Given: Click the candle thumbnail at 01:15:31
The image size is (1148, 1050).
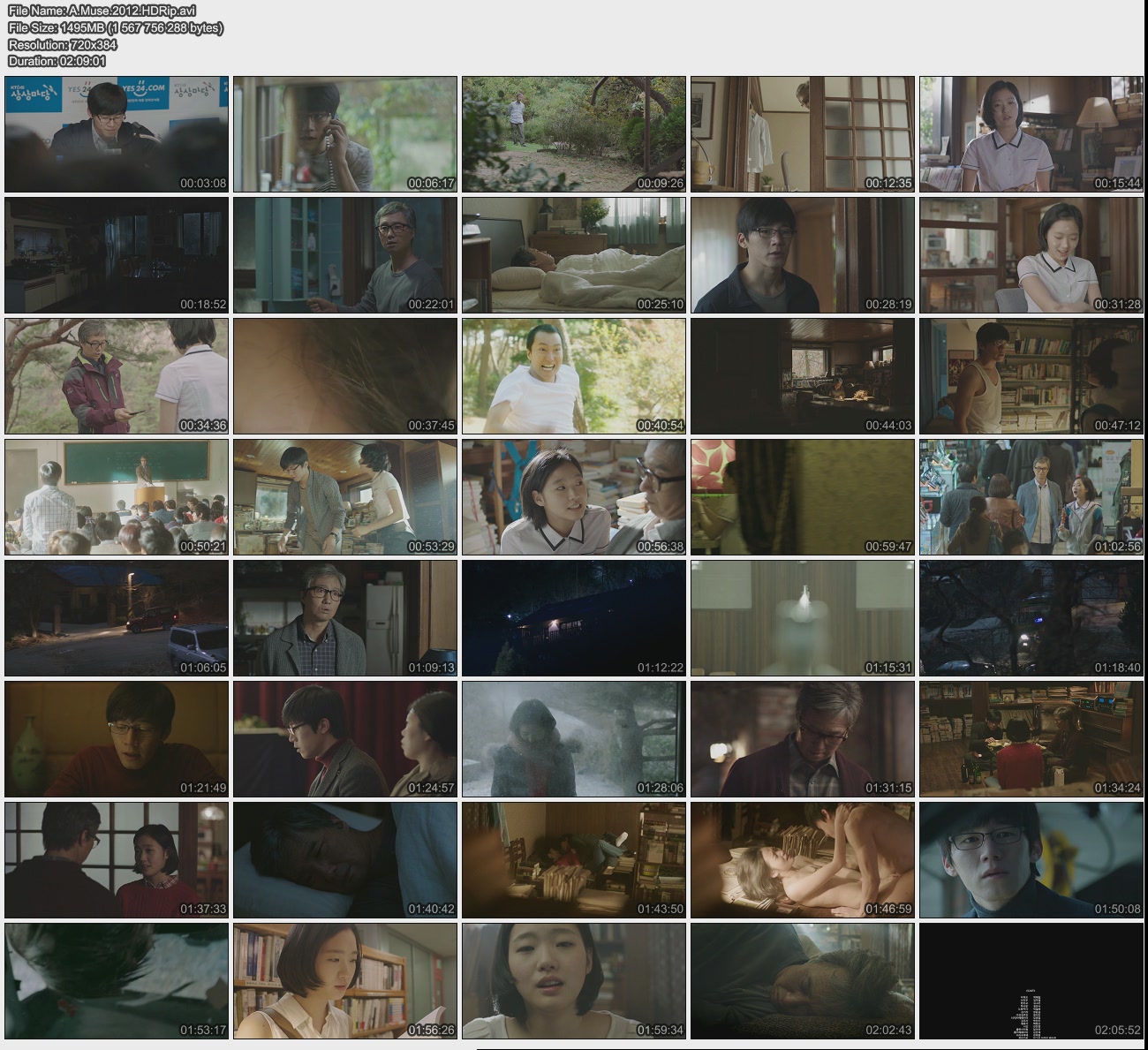Looking at the screenshot, I should click(802, 618).
